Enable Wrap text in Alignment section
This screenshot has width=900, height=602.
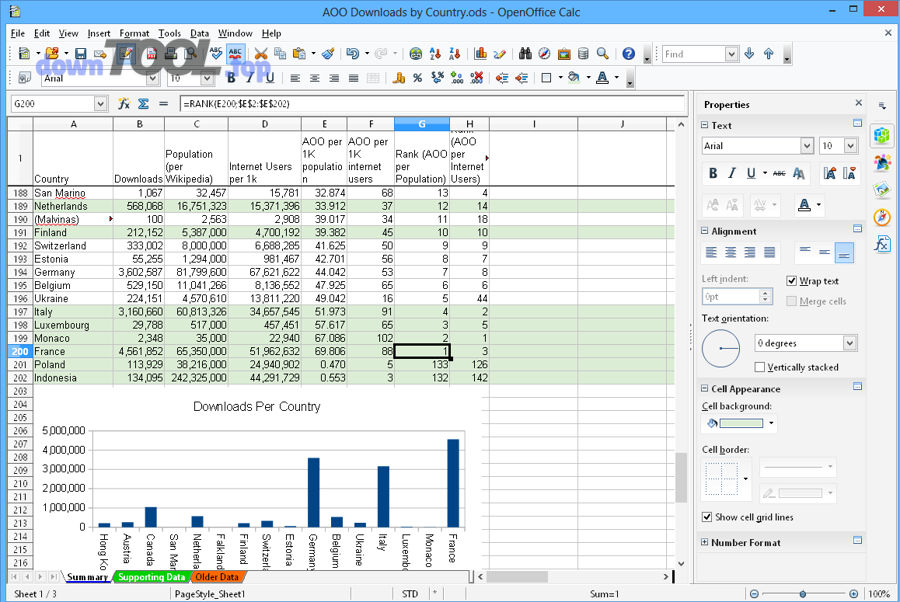(789, 280)
